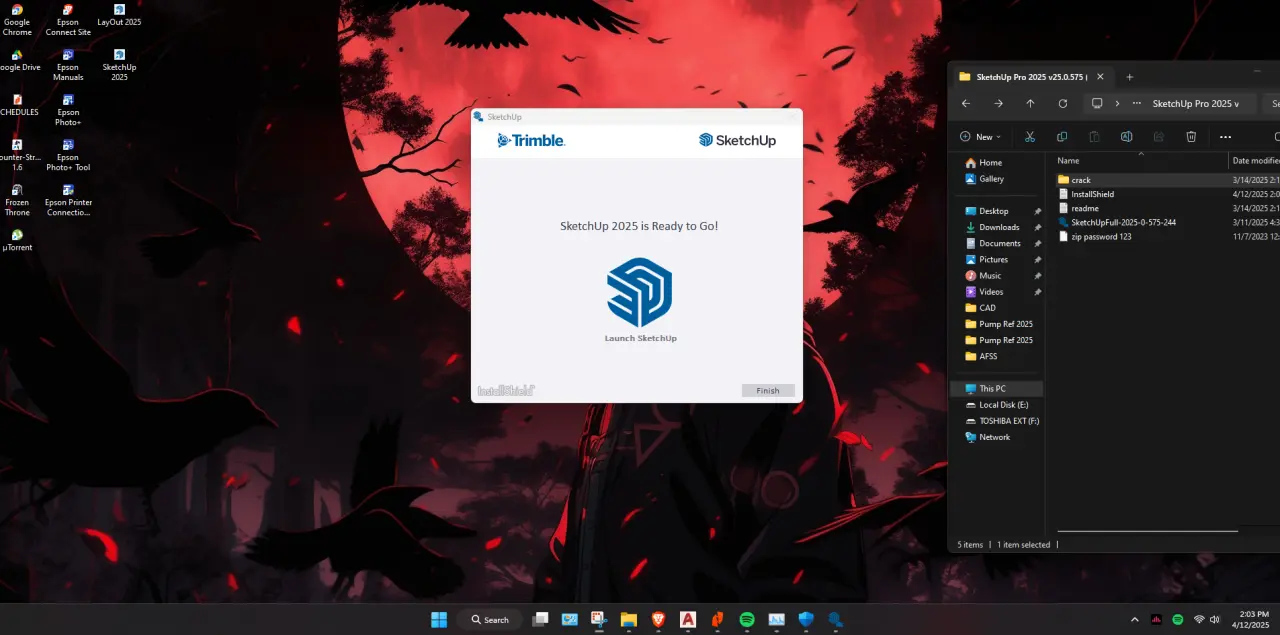This screenshot has height=635, width=1280.
Task: Add a new File Explorer tab
Action: 1130,77
